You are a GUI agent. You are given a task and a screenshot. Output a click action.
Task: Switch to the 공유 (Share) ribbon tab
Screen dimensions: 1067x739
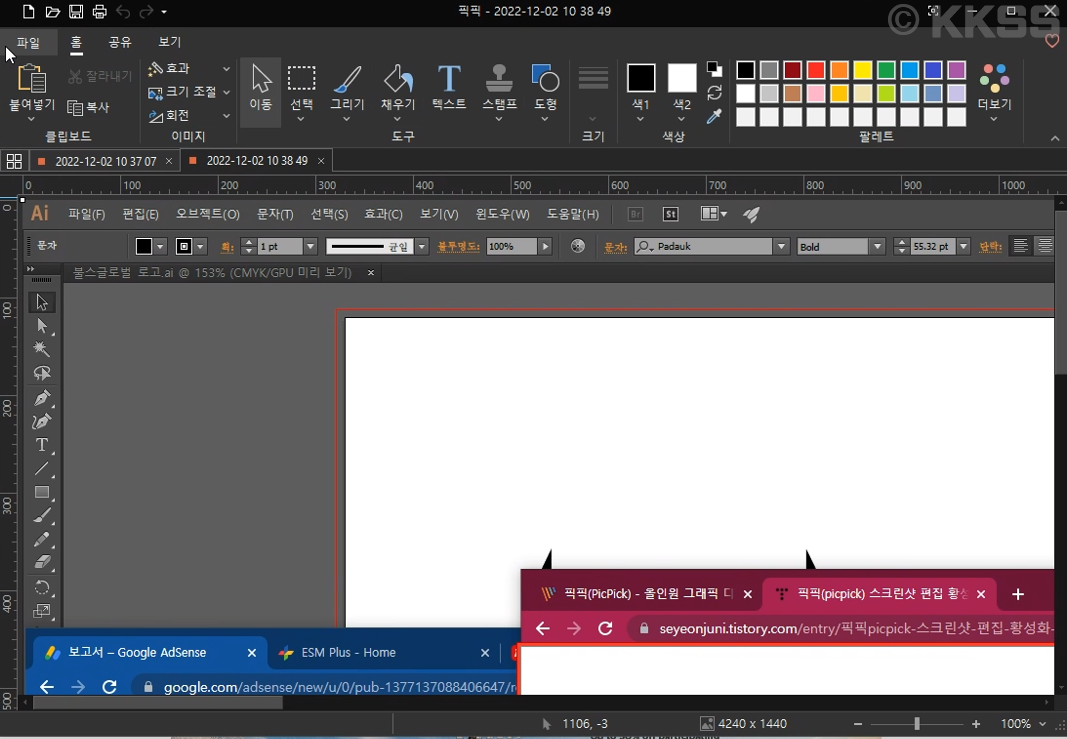(120, 42)
